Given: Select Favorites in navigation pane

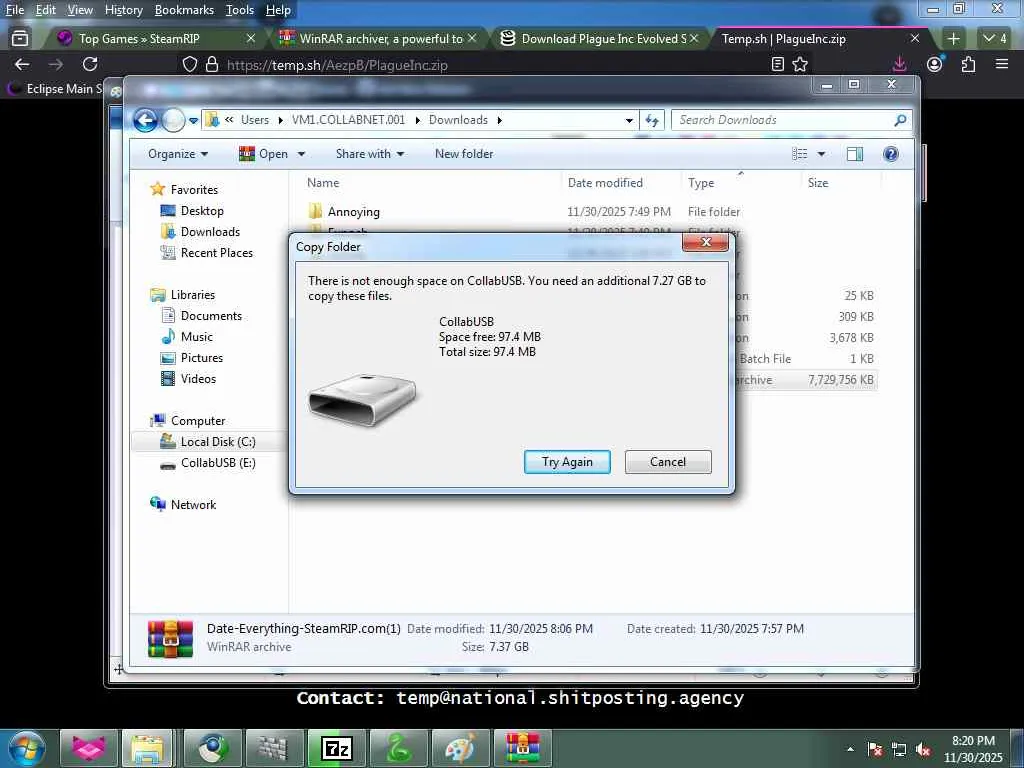Looking at the screenshot, I should (x=194, y=189).
